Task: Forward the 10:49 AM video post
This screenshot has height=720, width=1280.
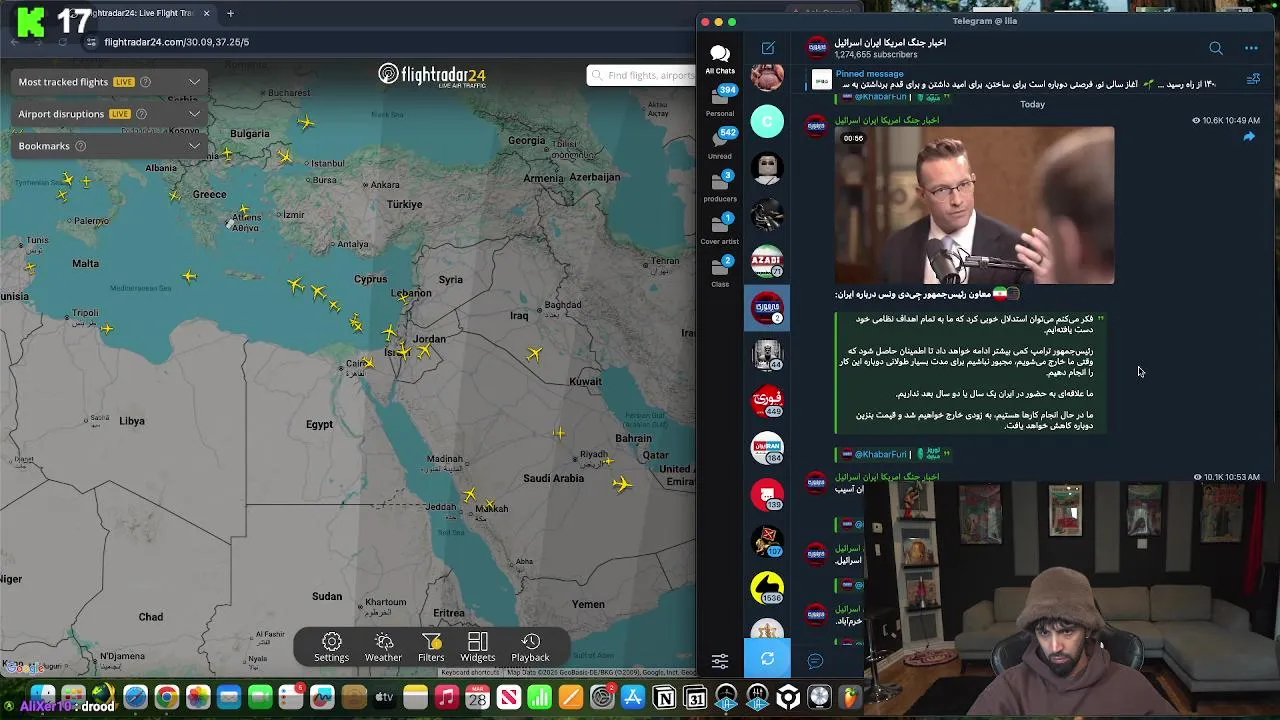Action: coord(1249,137)
